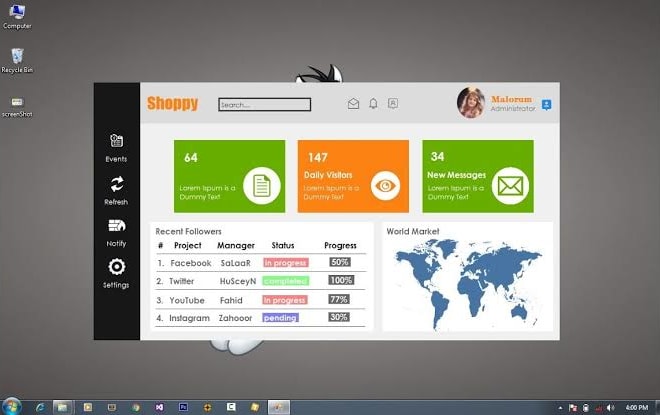This screenshot has height=415, width=660.
Task: Open Settings gear in sidebar
Action: point(117,267)
